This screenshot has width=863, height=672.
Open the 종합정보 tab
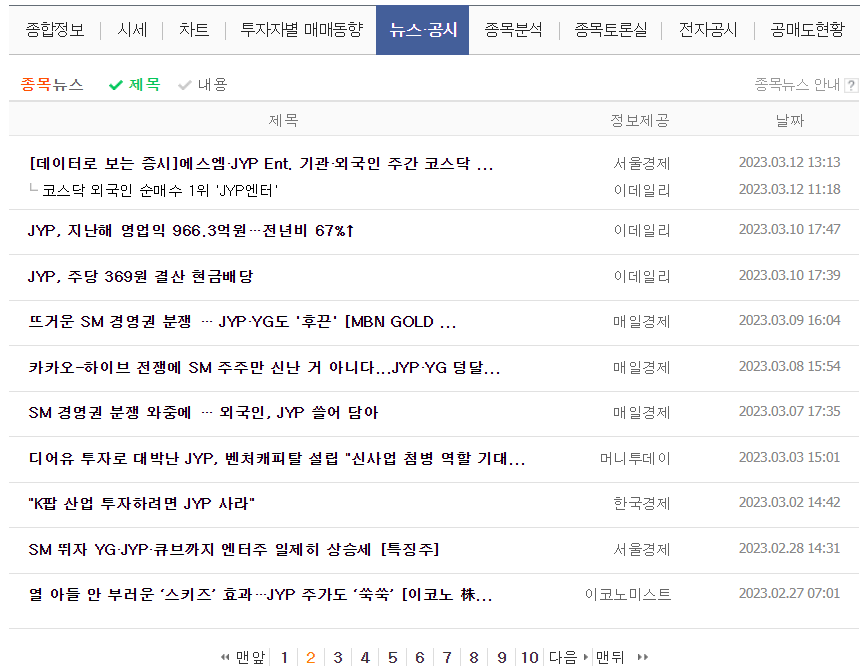coord(55,30)
